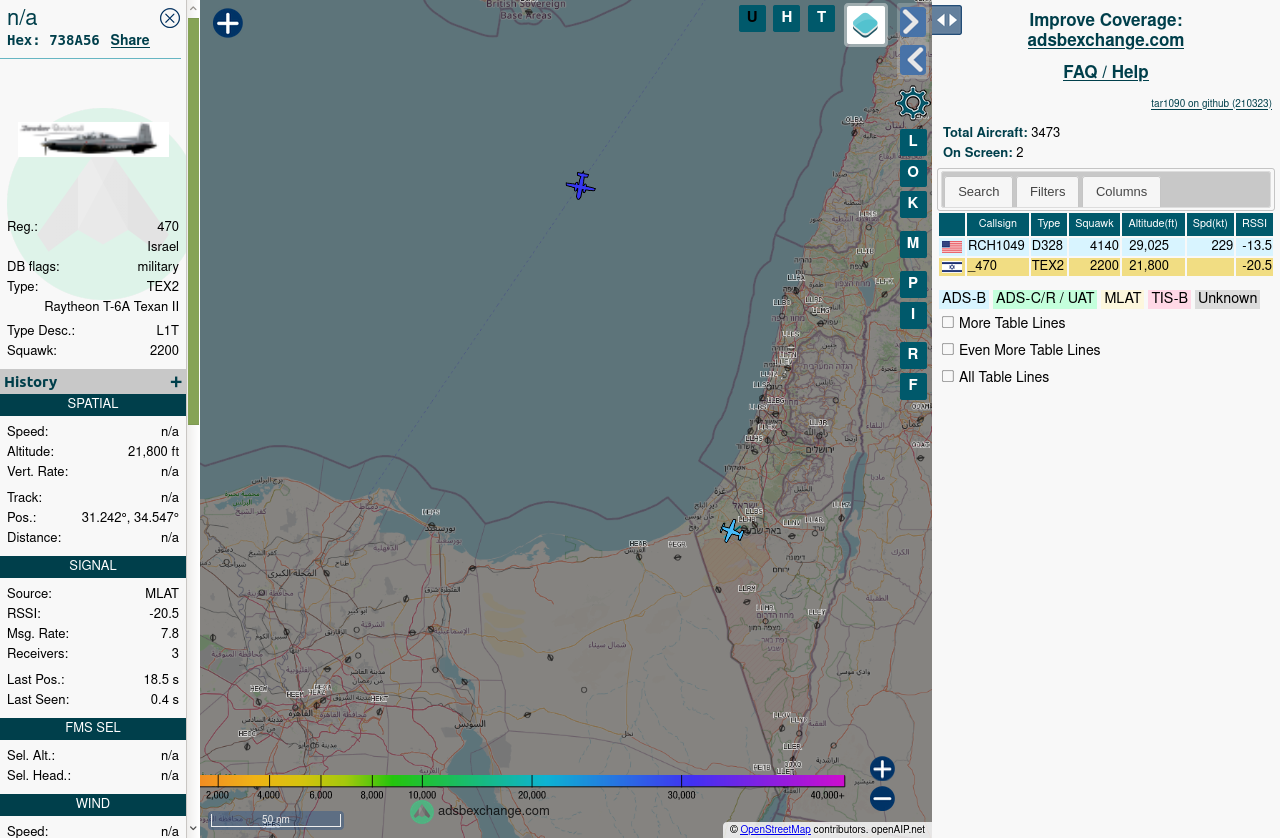Click the 50 nm map scale indicator
The width and height of the screenshot is (1280, 838).
[276, 820]
